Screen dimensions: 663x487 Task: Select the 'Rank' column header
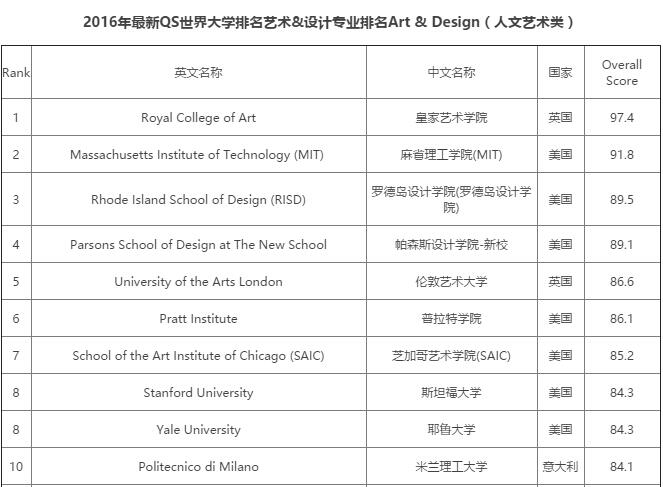pos(16,73)
